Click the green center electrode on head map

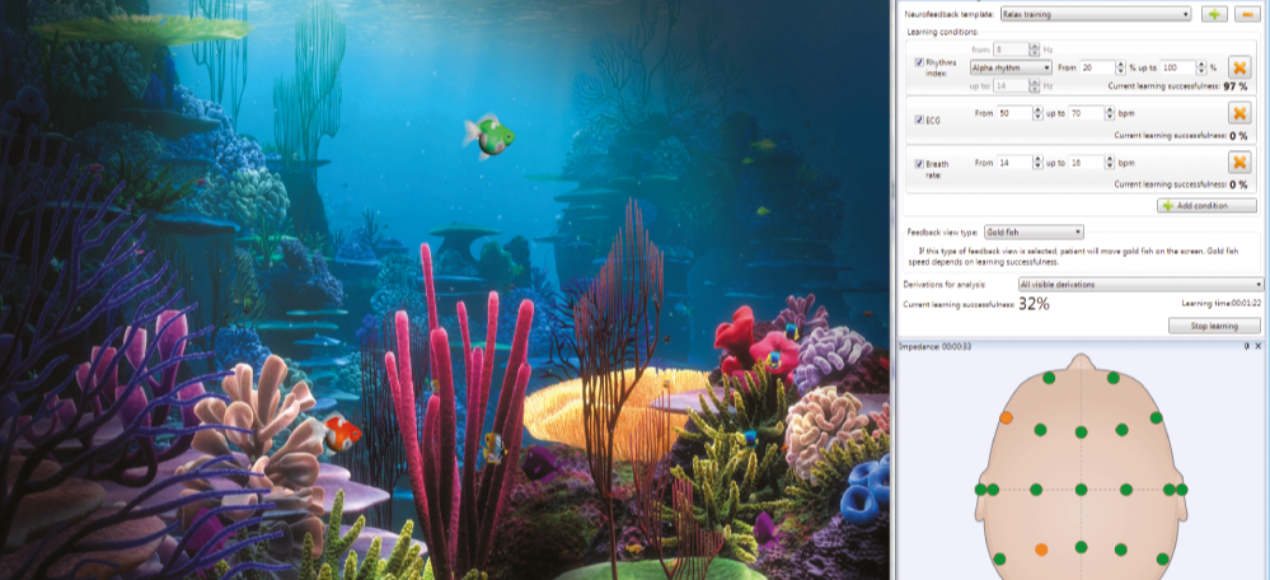(1081, 489)
